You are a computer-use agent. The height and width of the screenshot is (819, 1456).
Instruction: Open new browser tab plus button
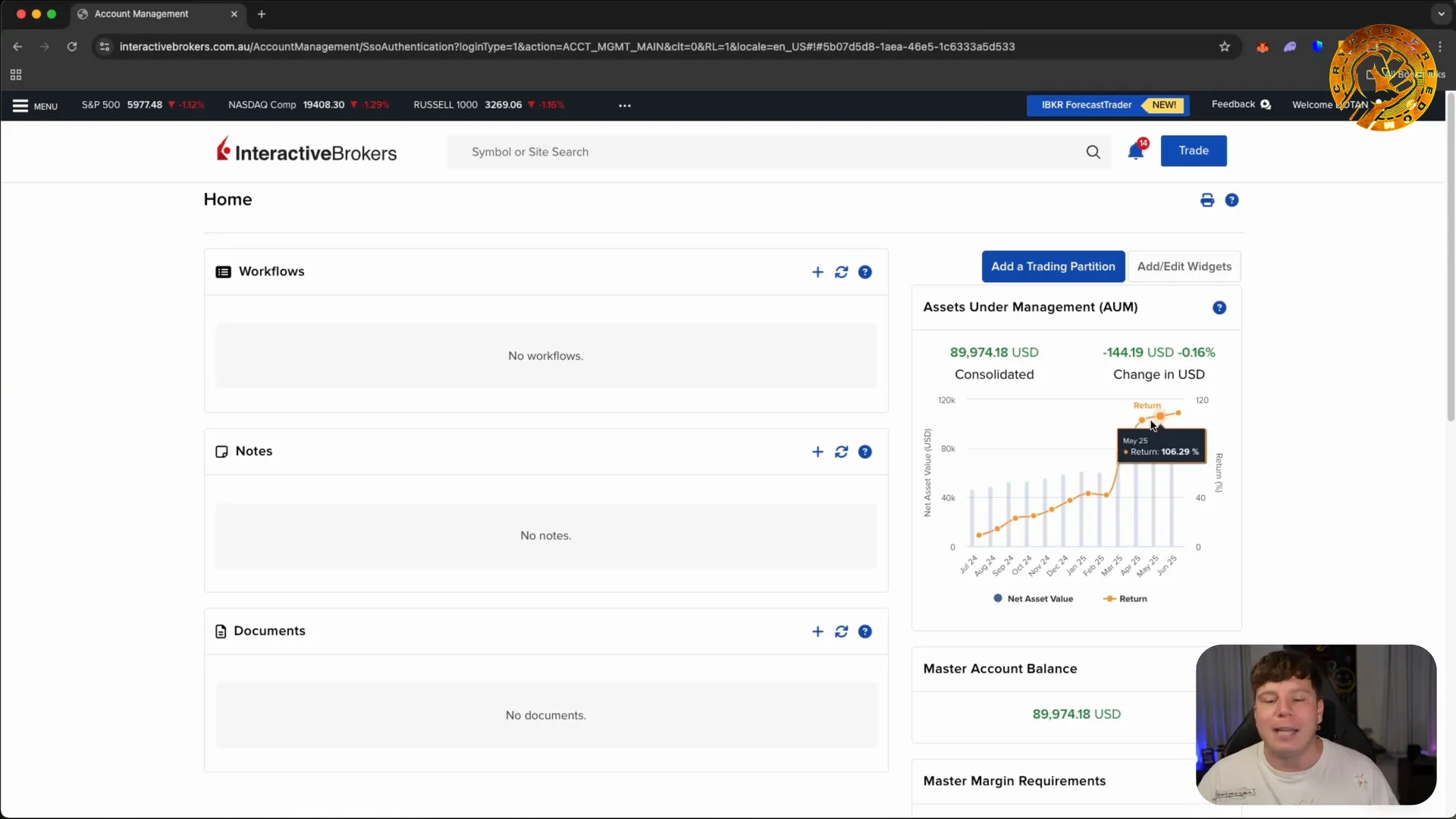point(262,14)
